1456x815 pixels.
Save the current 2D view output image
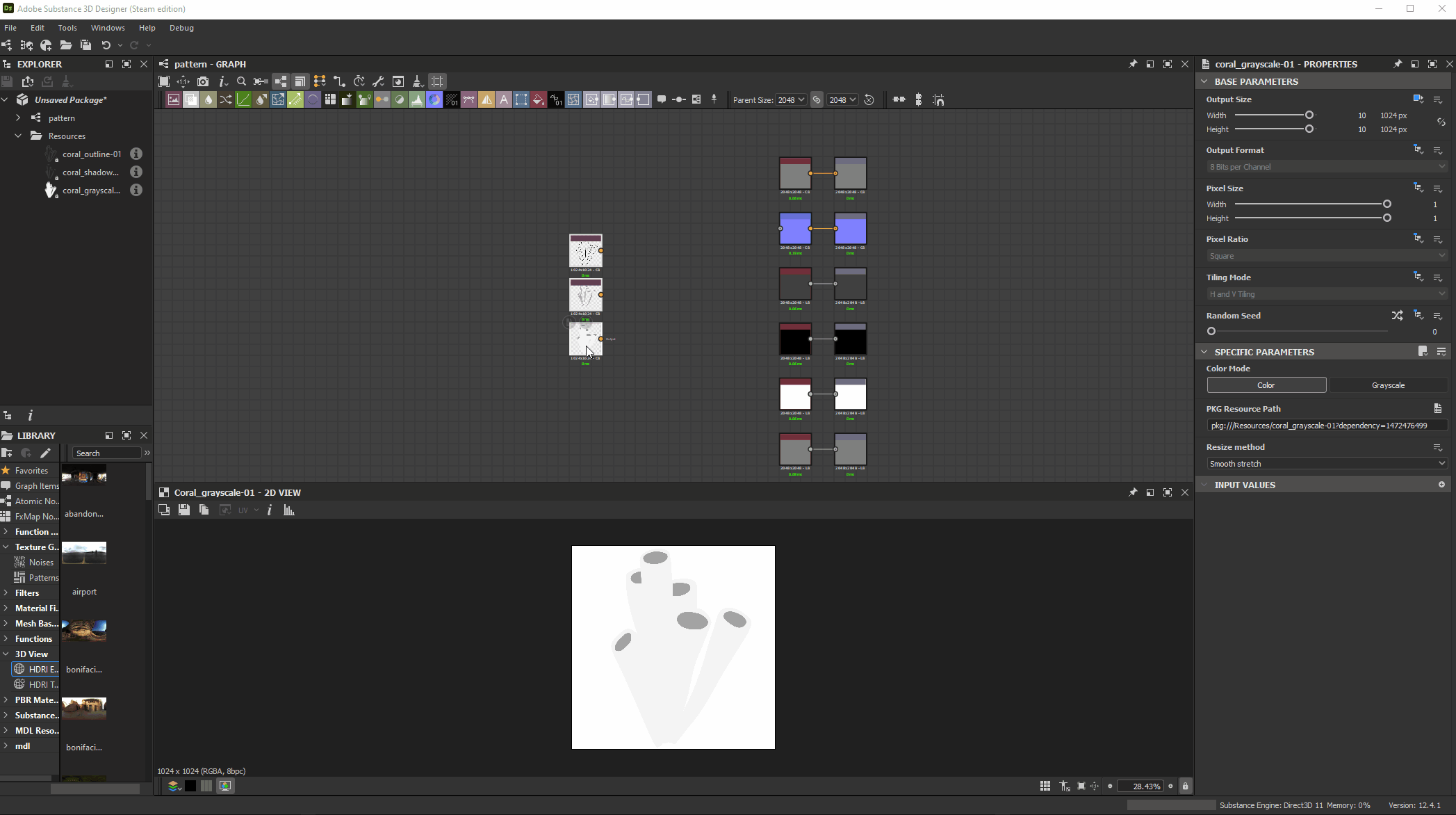coord(184,510)
